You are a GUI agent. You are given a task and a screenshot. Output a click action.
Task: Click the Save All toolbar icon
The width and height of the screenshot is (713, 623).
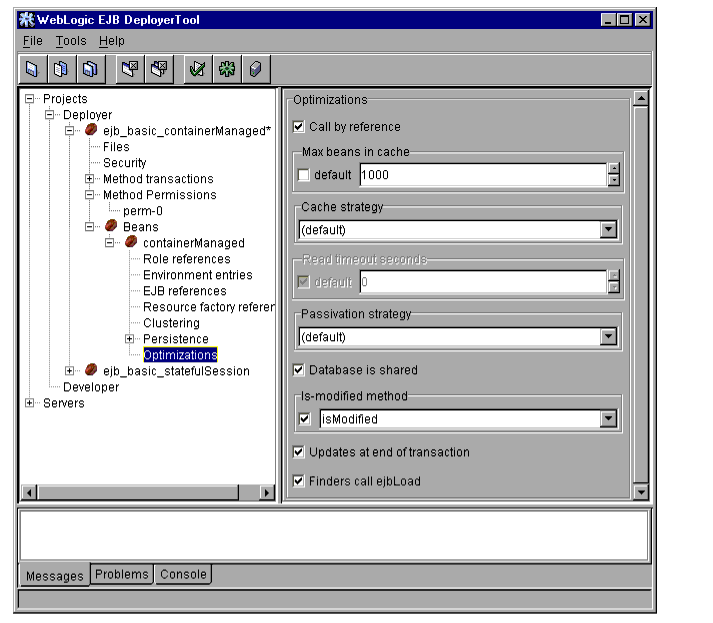click(x=90, y=69)
